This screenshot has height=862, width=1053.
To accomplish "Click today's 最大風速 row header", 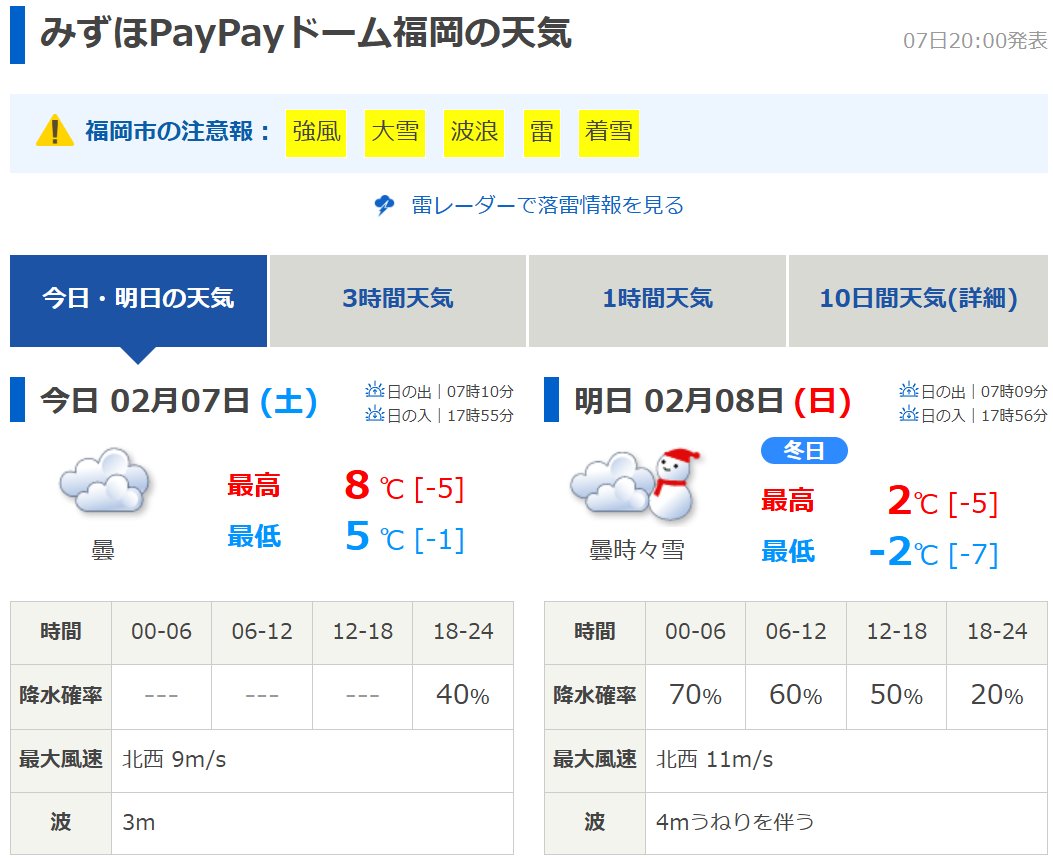I will coord(61,761).
